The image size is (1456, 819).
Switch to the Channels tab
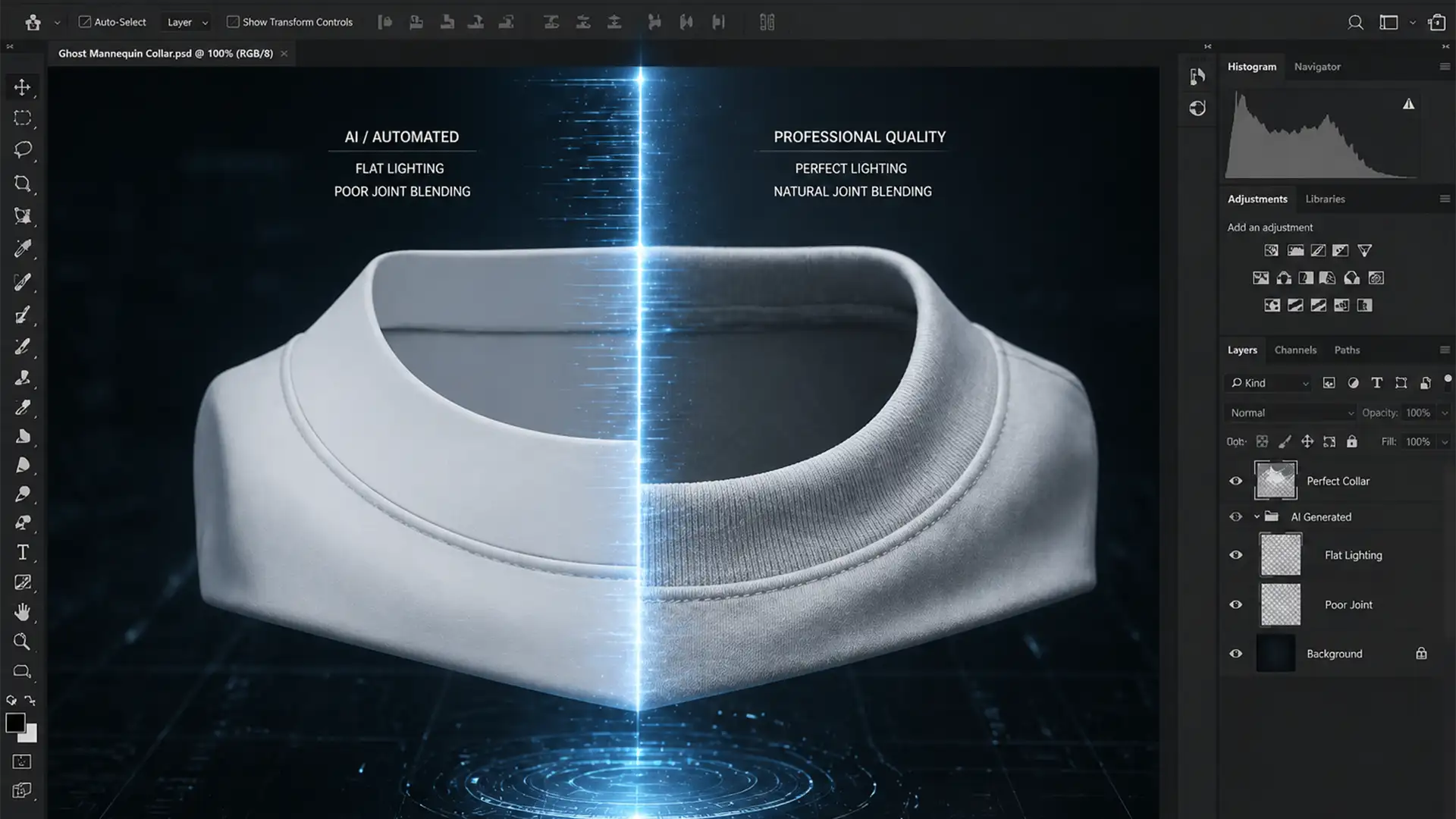click(x=1294, y=350)
